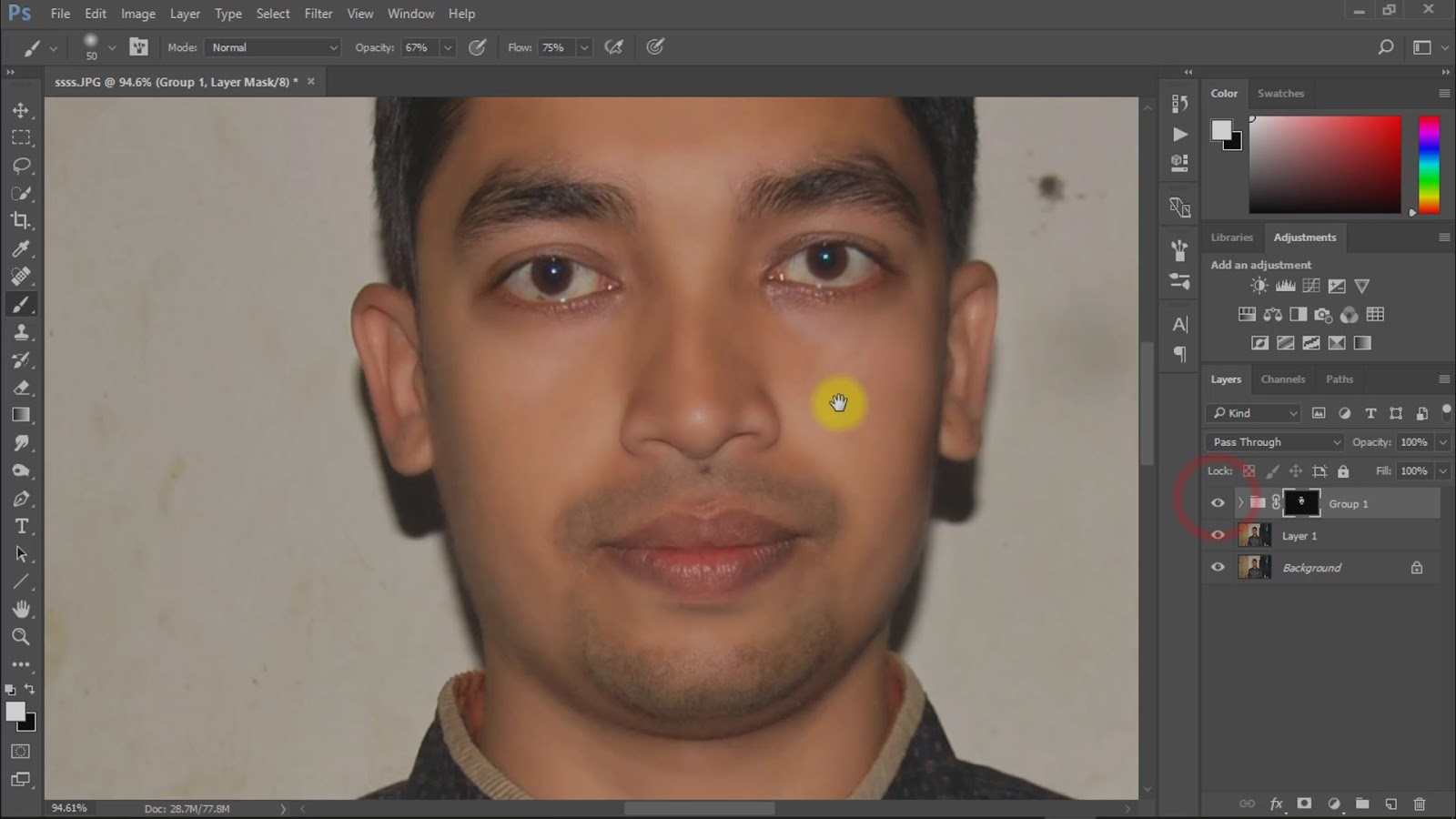Image resolution: width=1456 pixels, height=819 pixels.
Task: Click the foreground color swatch in toolbox
Action: pyautogui.click(x=15, y=713)
